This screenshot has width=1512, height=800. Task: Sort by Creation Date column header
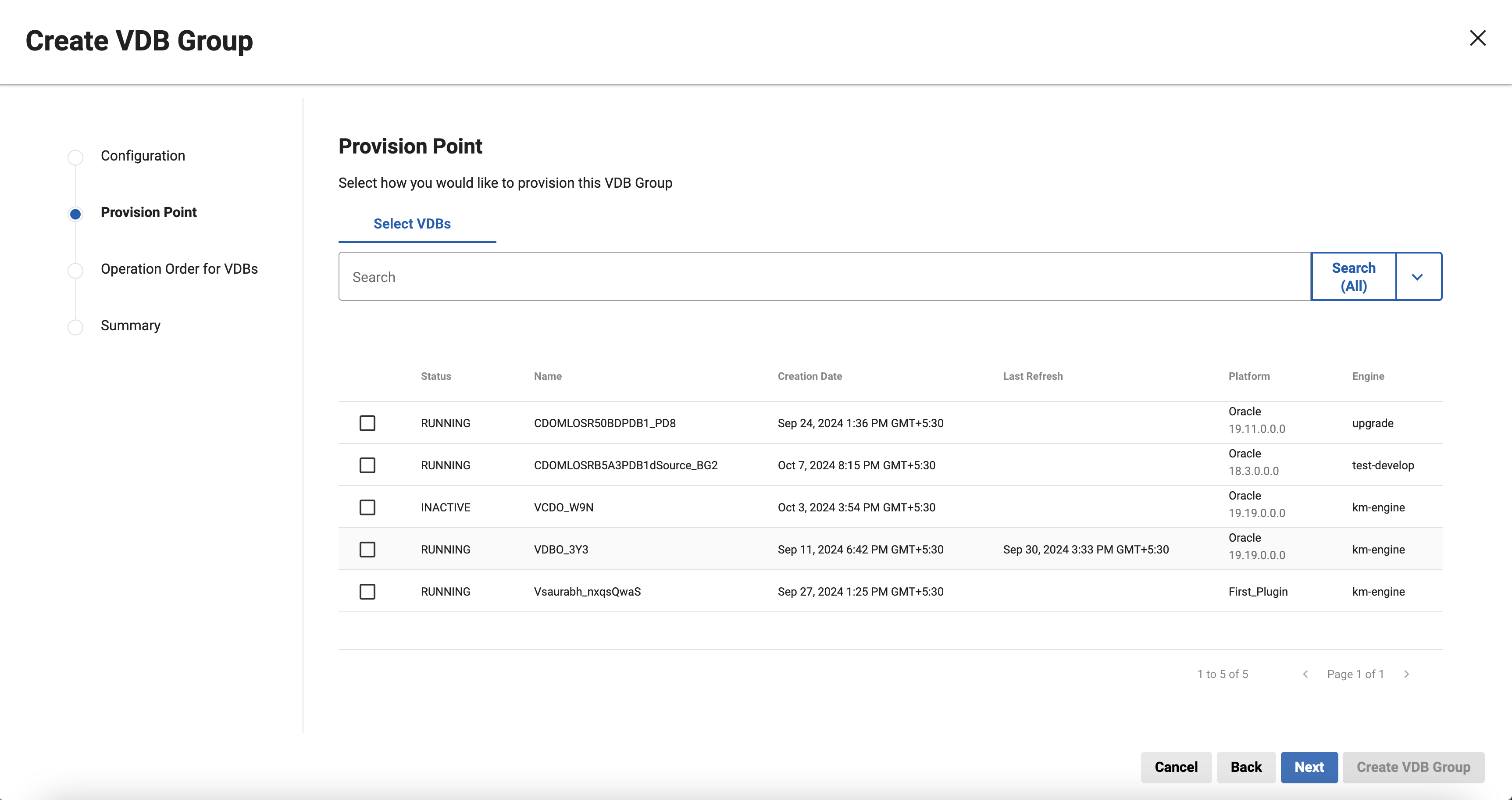(809, 376)
